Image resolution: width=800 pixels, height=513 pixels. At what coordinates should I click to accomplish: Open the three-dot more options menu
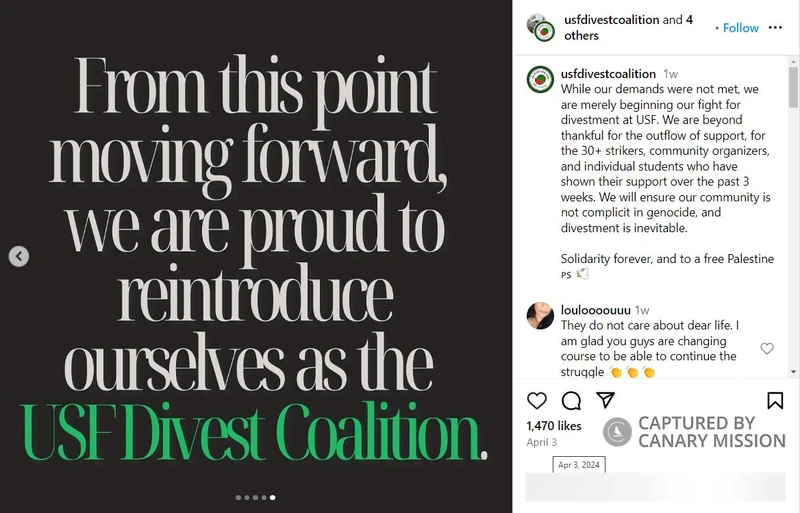tap(776, 28)
